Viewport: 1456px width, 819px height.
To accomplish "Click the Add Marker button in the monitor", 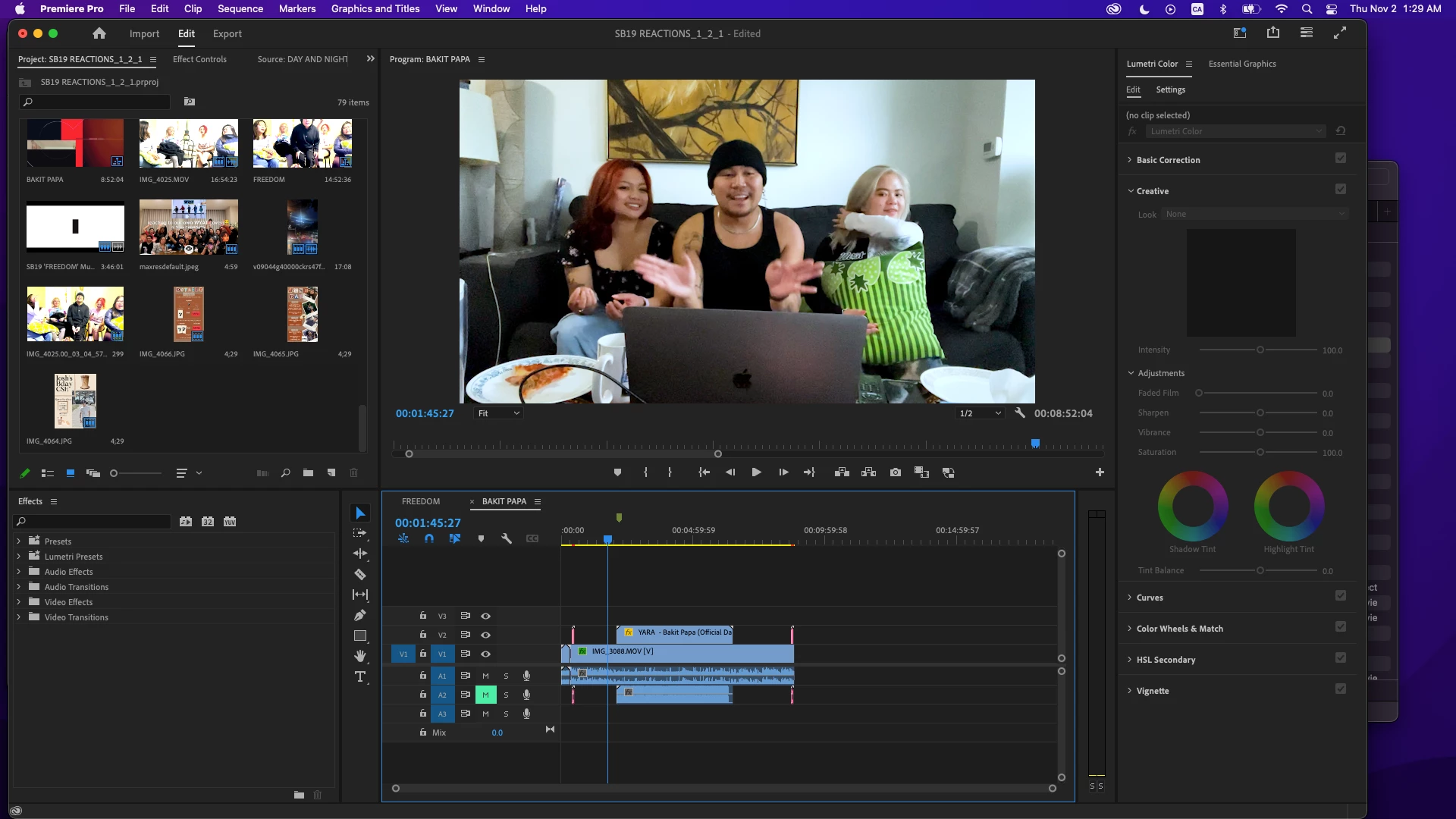I will 617,472.
